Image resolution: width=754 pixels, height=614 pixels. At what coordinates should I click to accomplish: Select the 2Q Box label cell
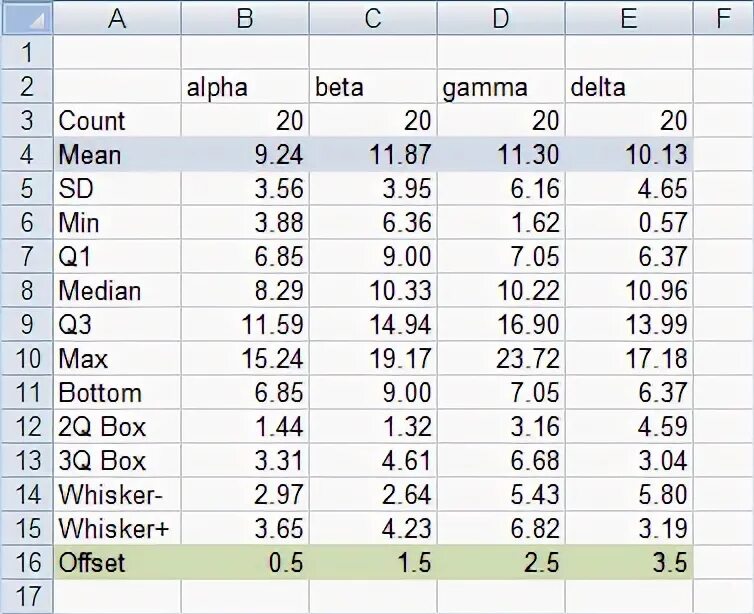[116, 427]
